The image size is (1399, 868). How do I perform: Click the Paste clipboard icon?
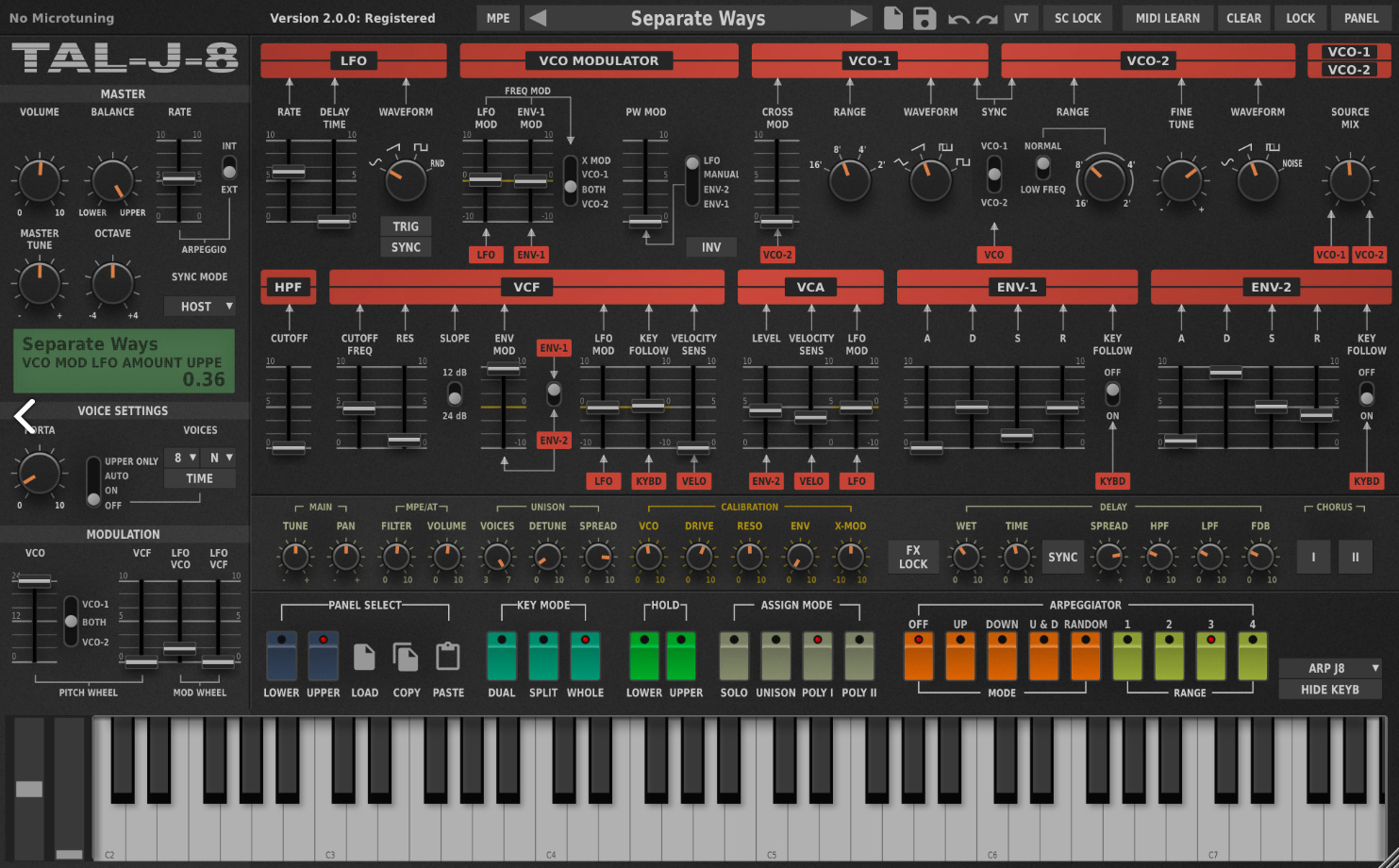tap(448, 657)
